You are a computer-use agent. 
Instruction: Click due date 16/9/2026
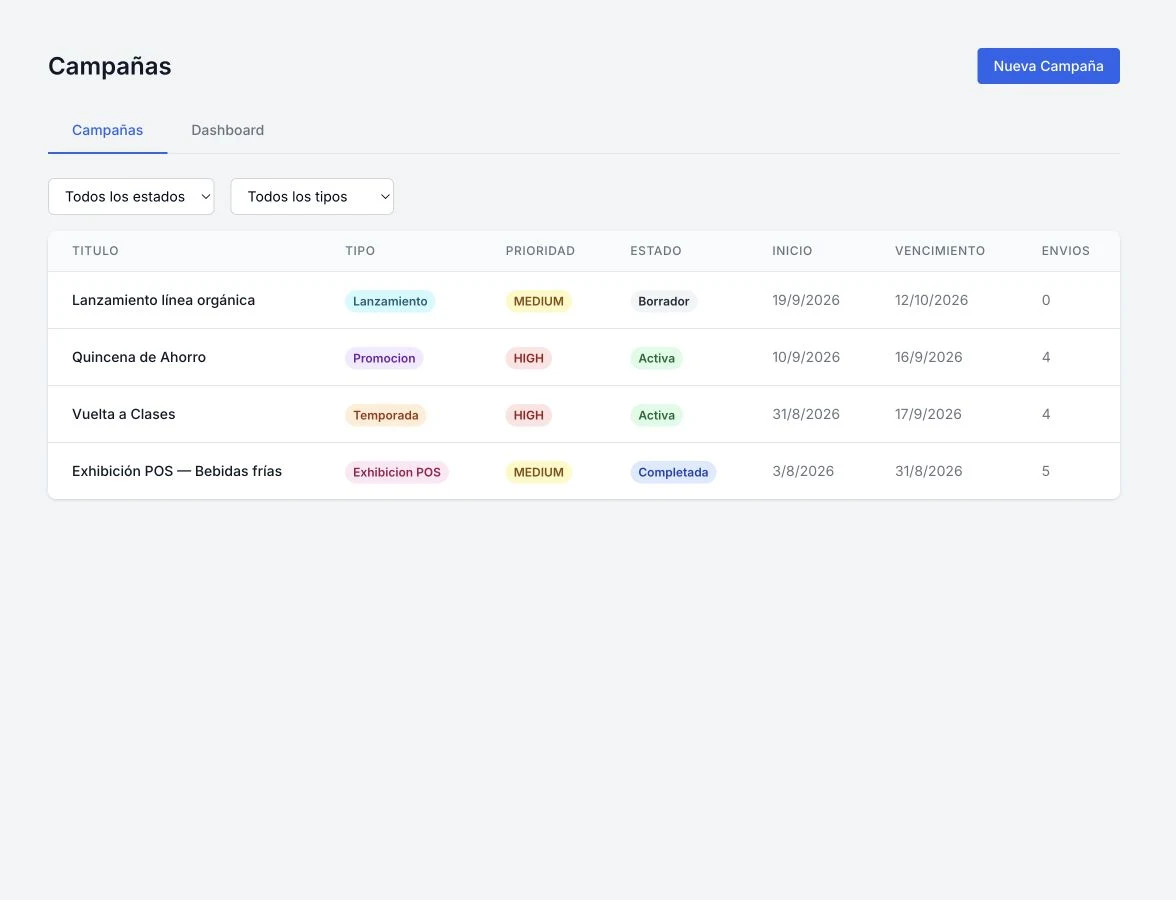pos(928,357)
